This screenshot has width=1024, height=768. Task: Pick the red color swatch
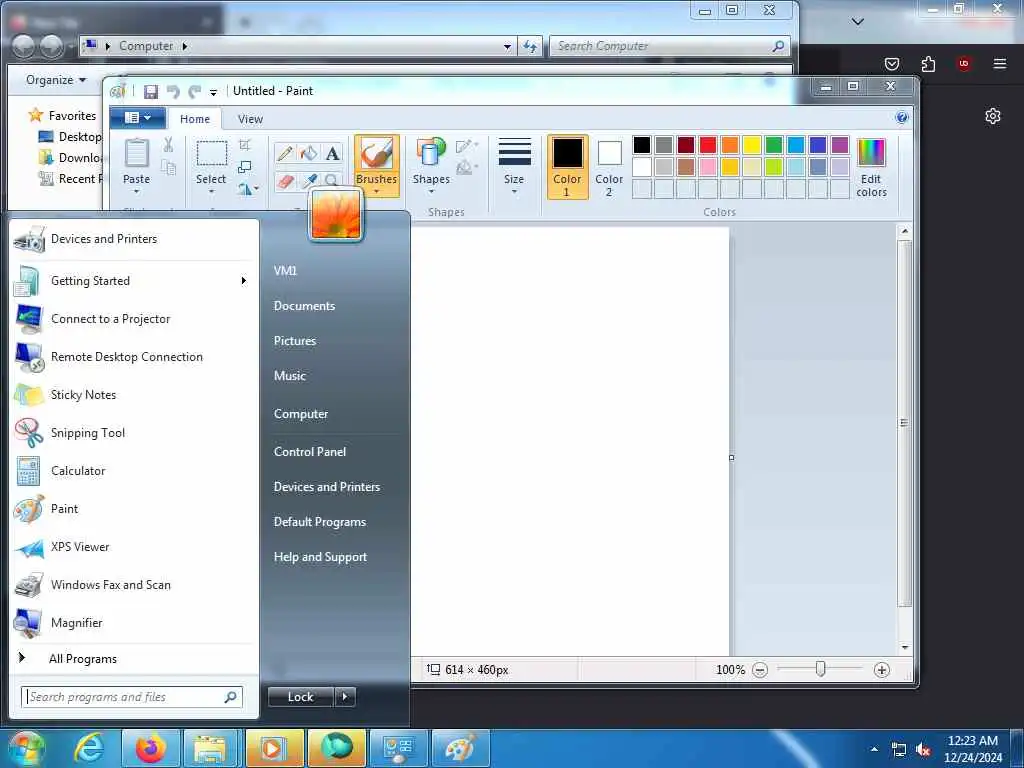[708, 145]
